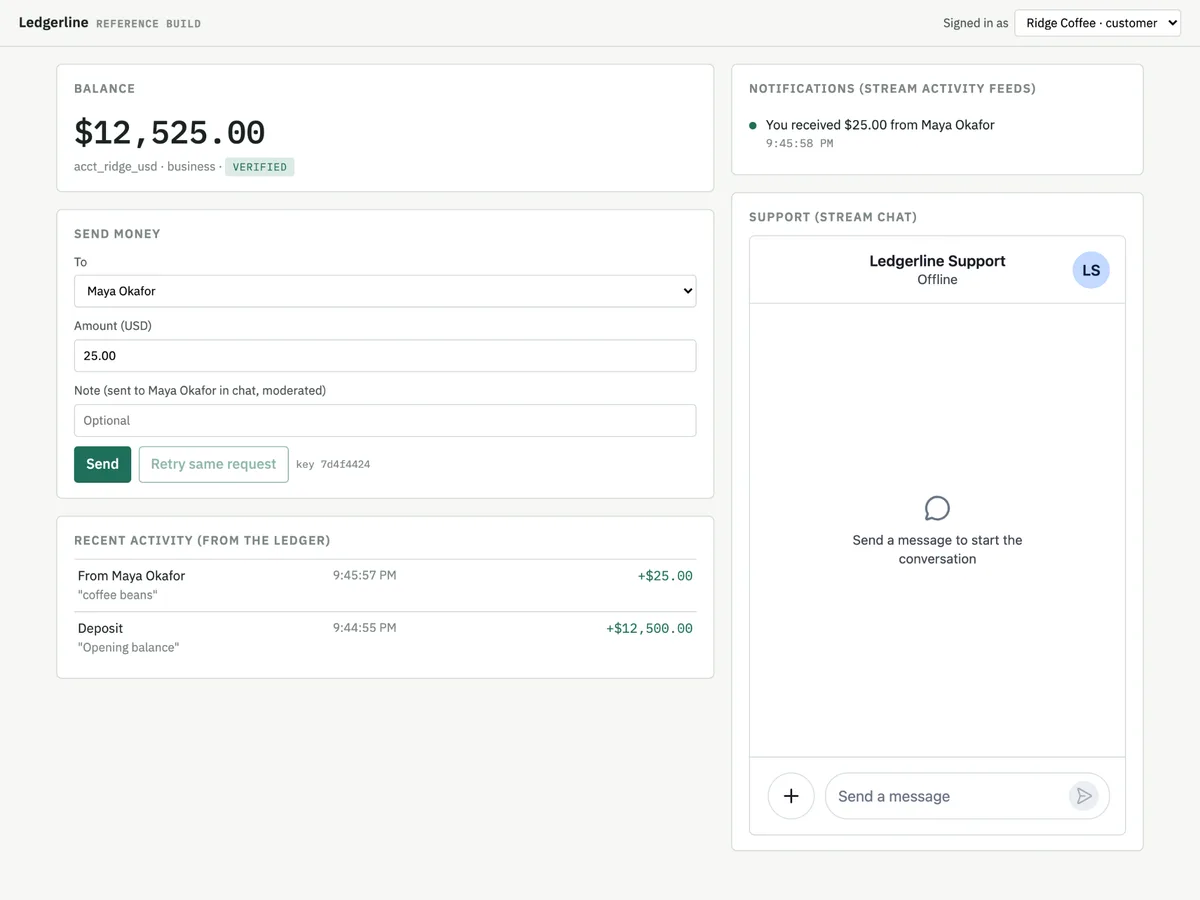Viewport: 1200px width, 900px height.
Task: Click the key 7d4f4424 text
Action: [333, 464]
